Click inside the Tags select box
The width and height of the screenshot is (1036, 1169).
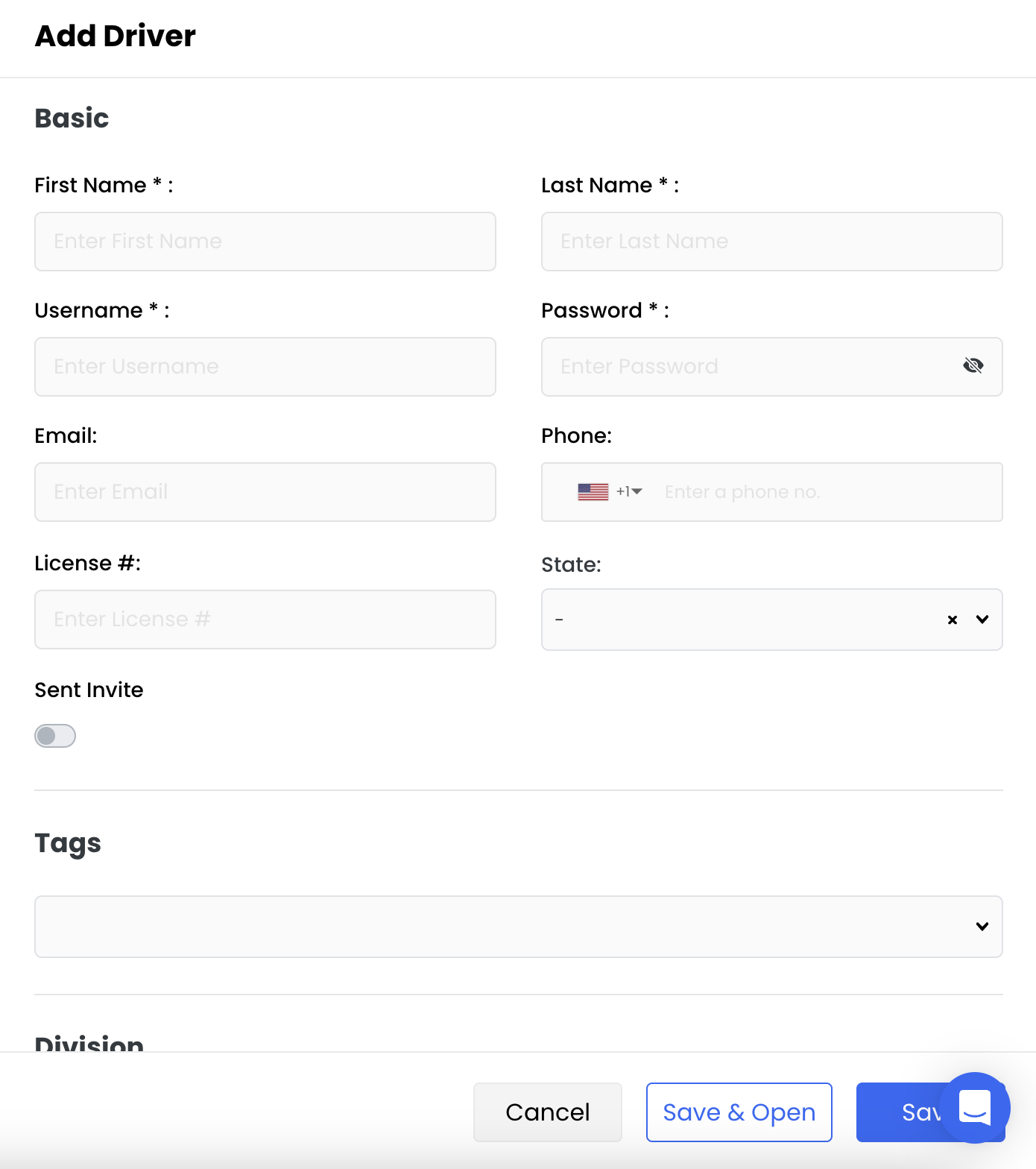click(499, 927)
